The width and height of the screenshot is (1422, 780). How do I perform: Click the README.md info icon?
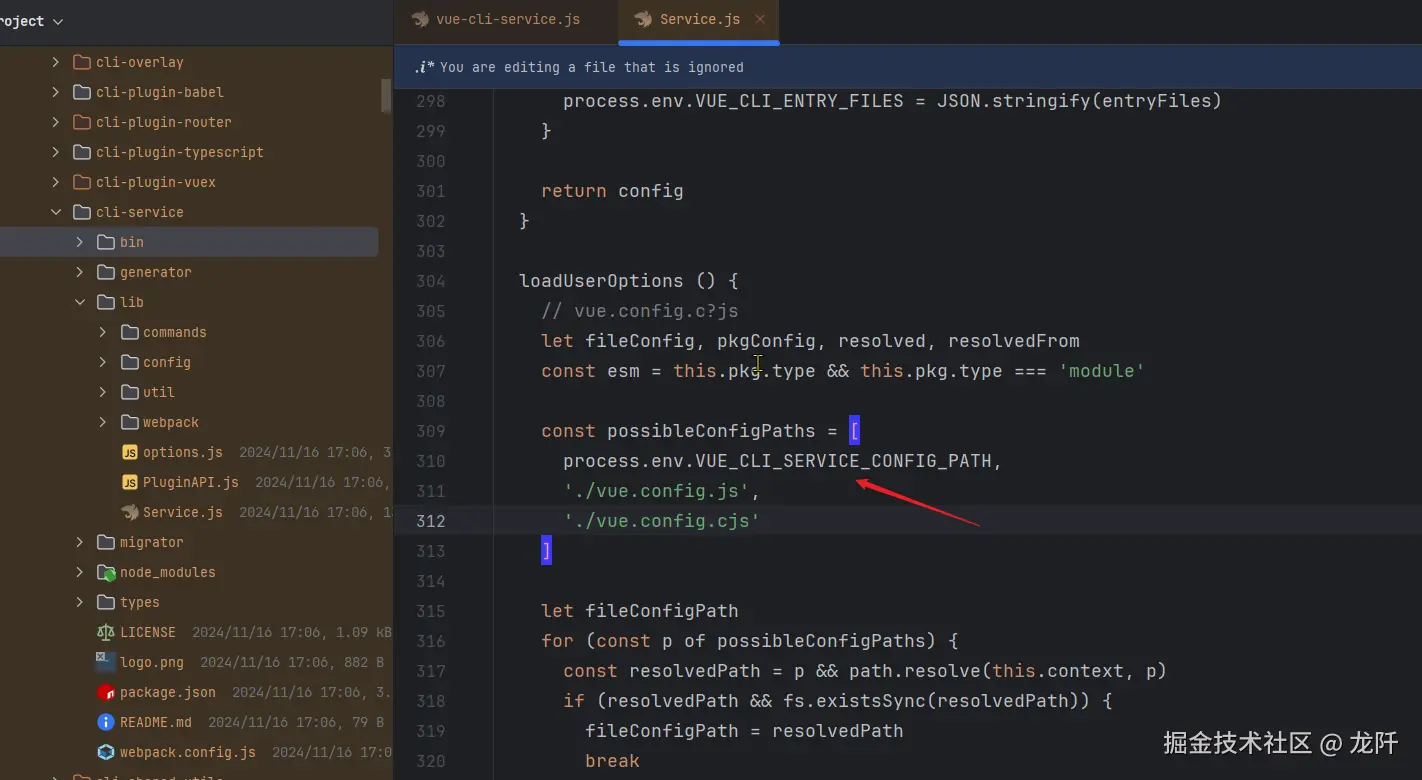coord(106,722)
